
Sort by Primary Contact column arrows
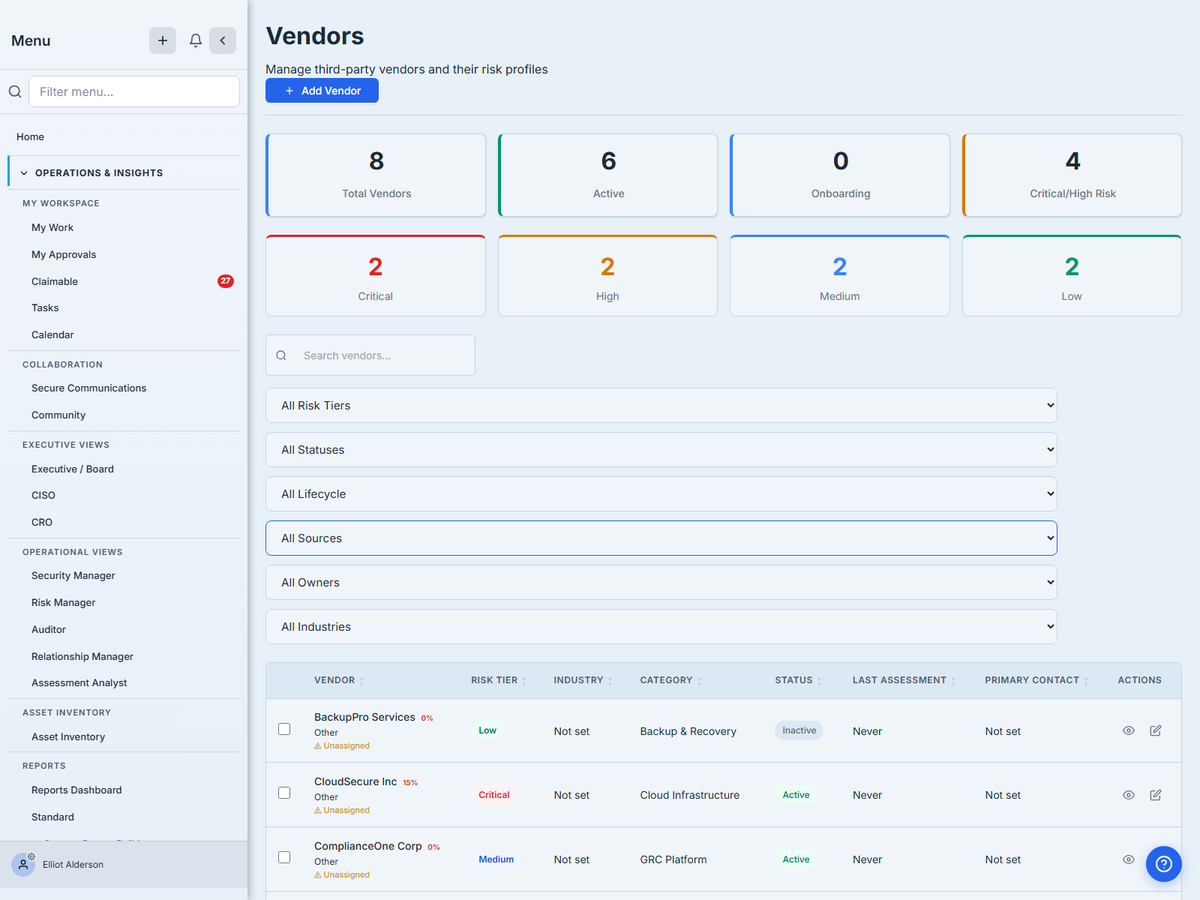1086,681
